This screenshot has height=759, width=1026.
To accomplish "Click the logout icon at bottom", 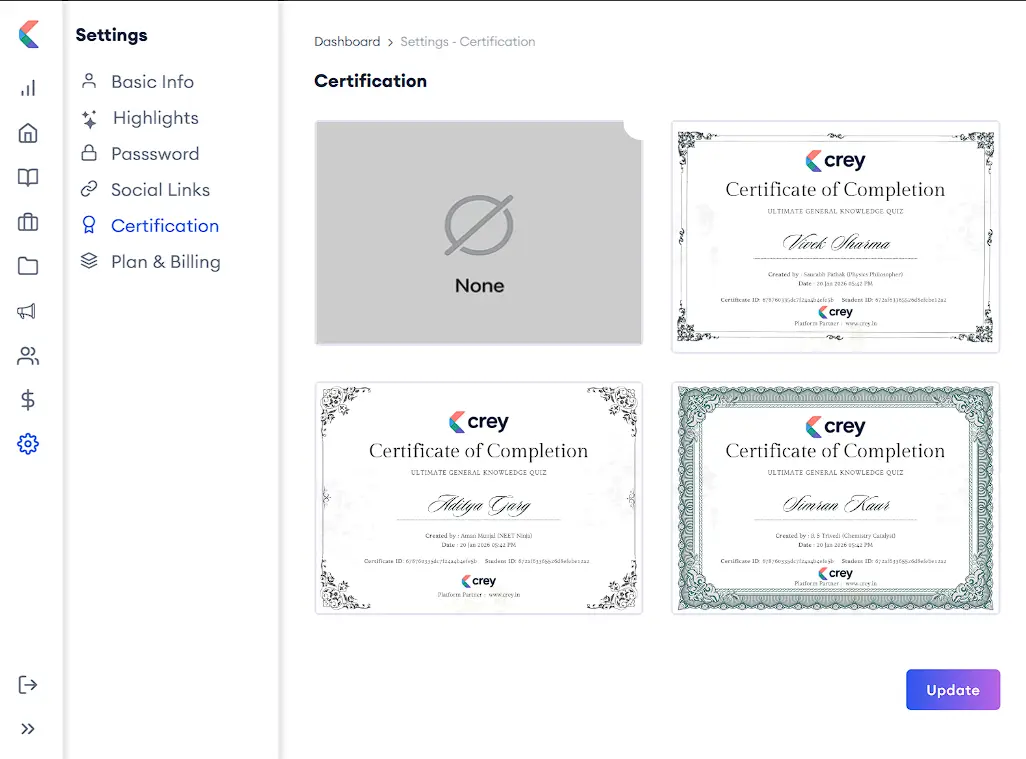I will click(x=28, y=685).
